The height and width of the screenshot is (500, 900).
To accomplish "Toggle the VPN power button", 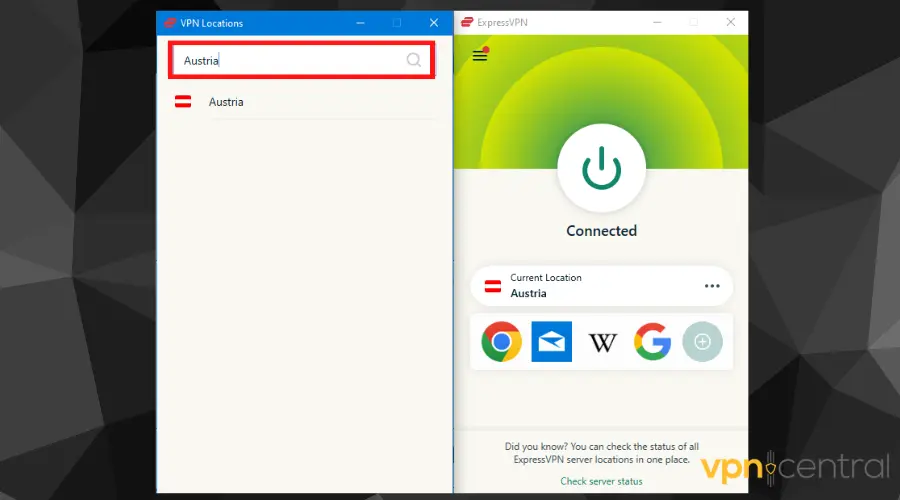I will coord(602,168).
